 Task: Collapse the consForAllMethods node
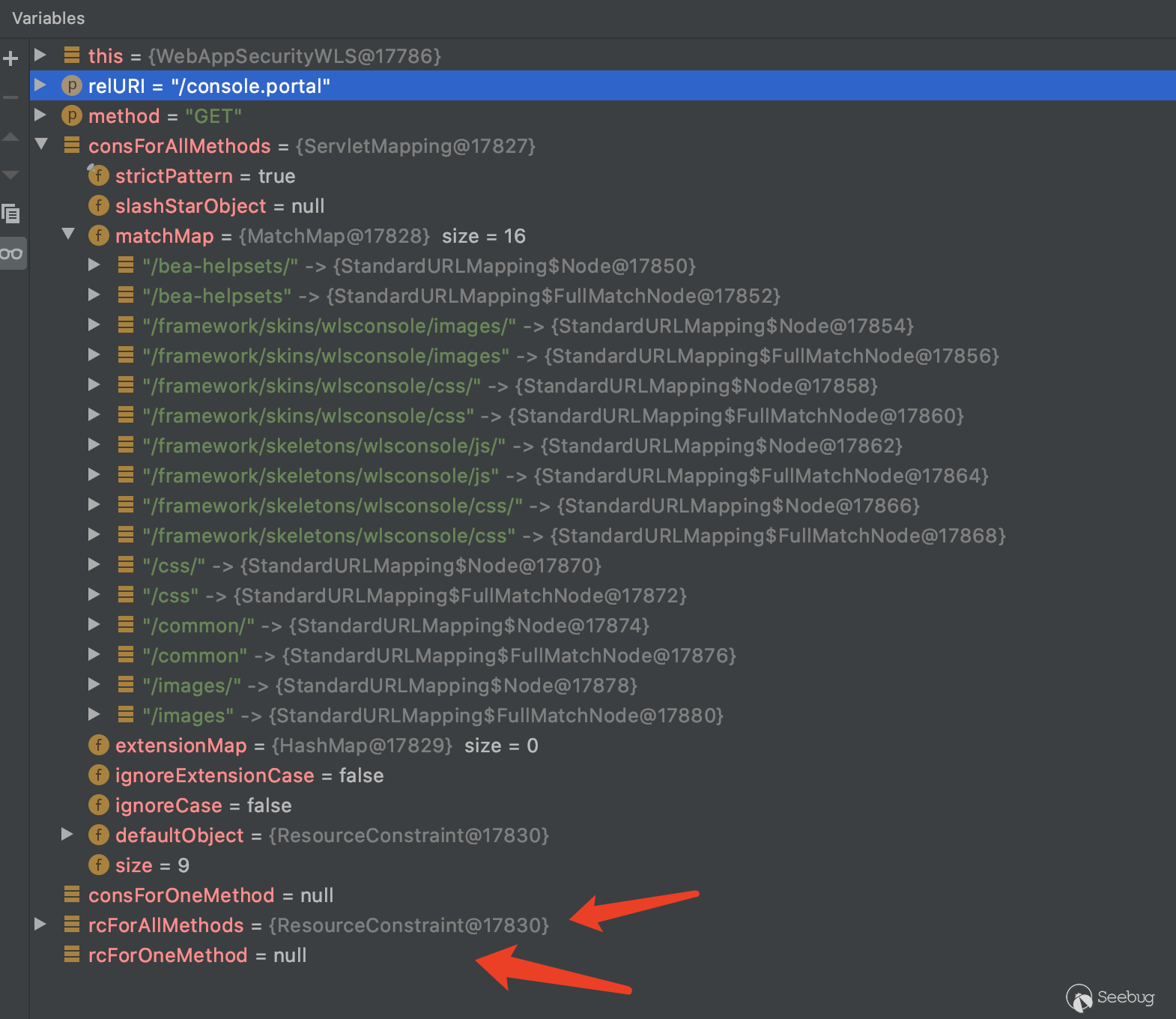41,144
